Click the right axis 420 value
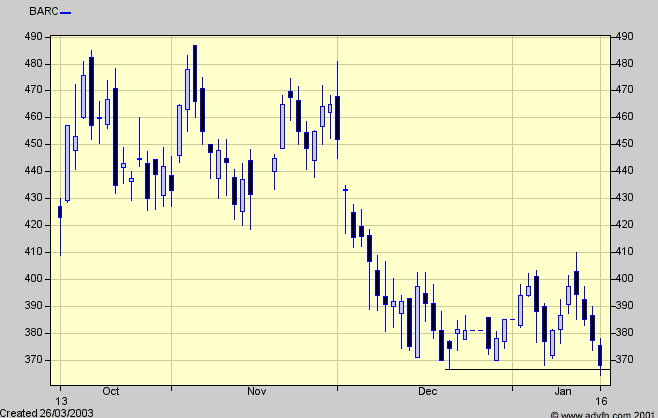658x418 pixels. pyautogui.click(x=624, y=225)
